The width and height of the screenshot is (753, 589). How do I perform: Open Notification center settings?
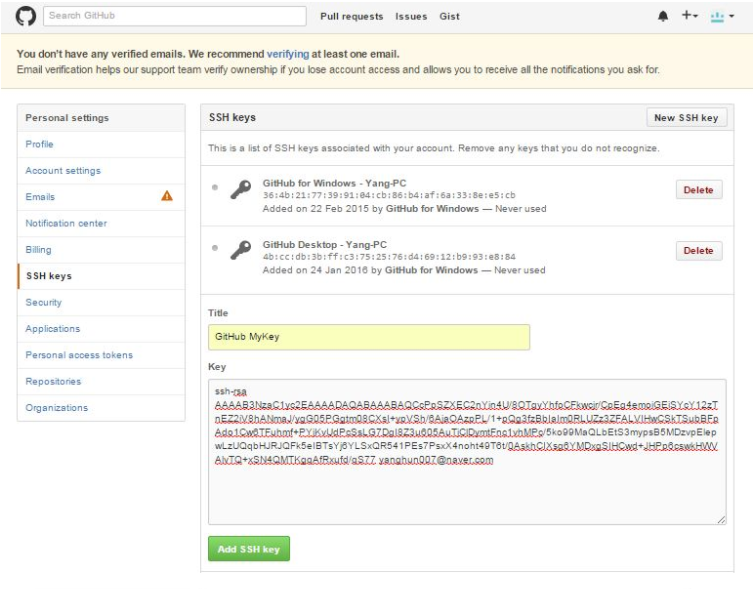(66, 223)
